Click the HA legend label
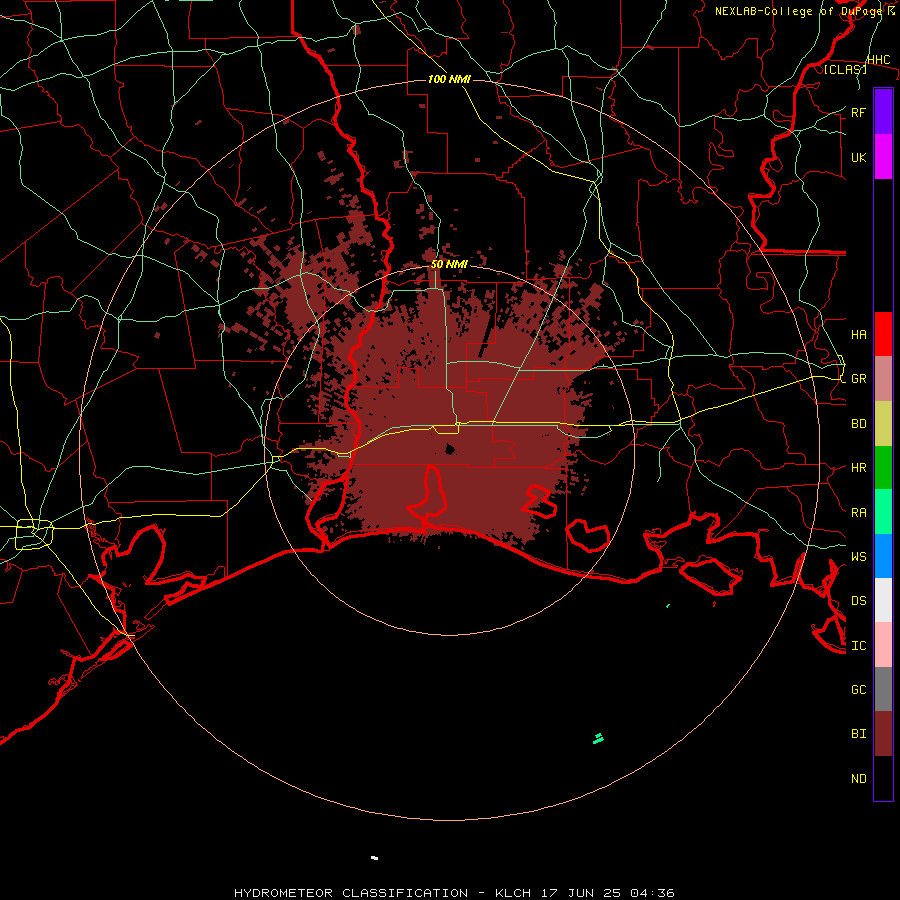 coord(858,334)
